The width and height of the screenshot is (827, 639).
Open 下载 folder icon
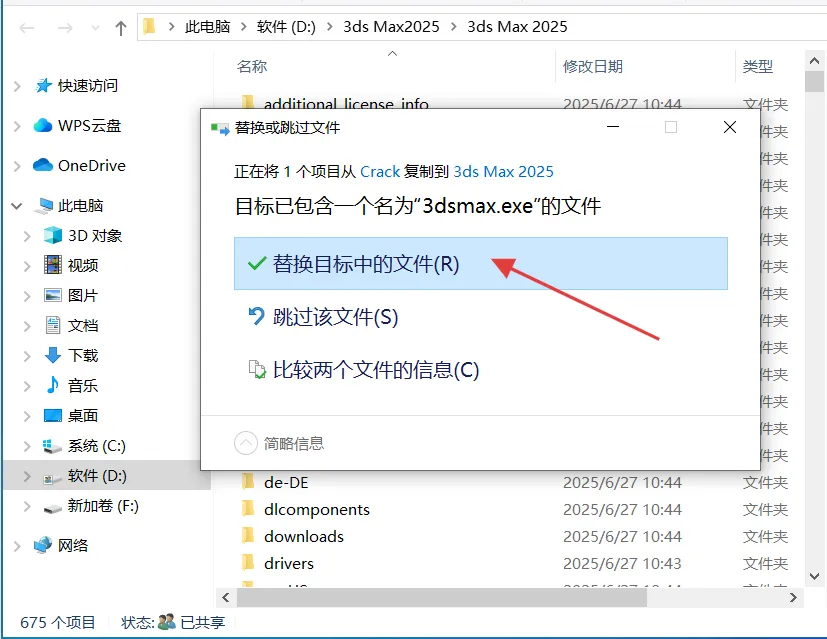pos(53,355)
